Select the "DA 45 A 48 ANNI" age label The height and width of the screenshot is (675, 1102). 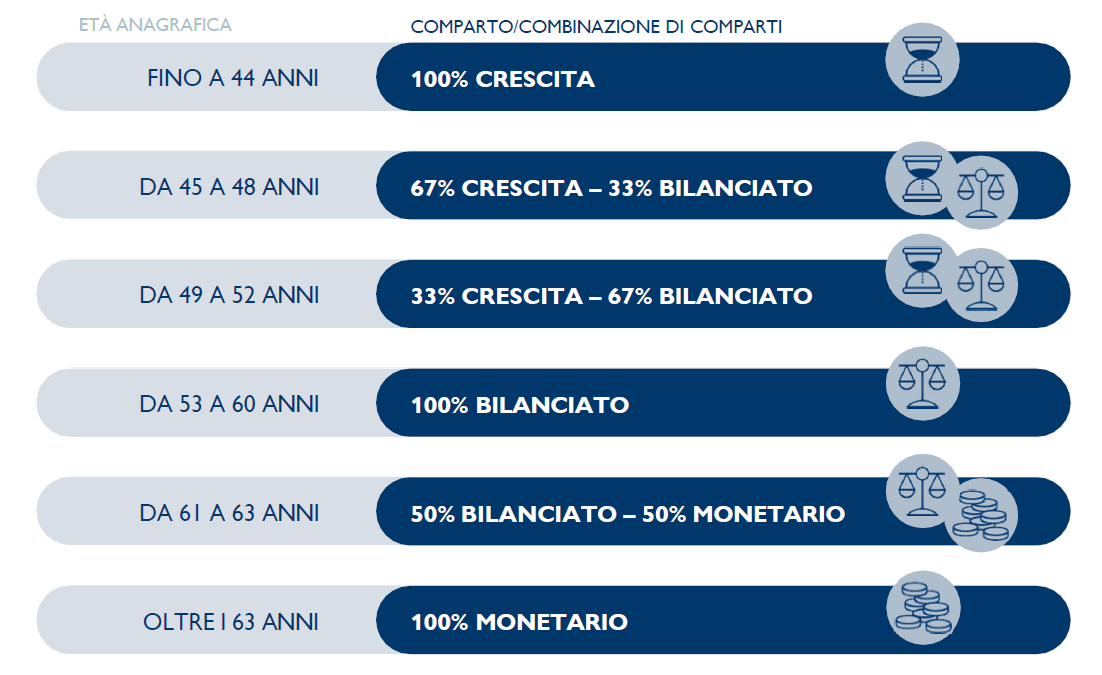point(230,187)
